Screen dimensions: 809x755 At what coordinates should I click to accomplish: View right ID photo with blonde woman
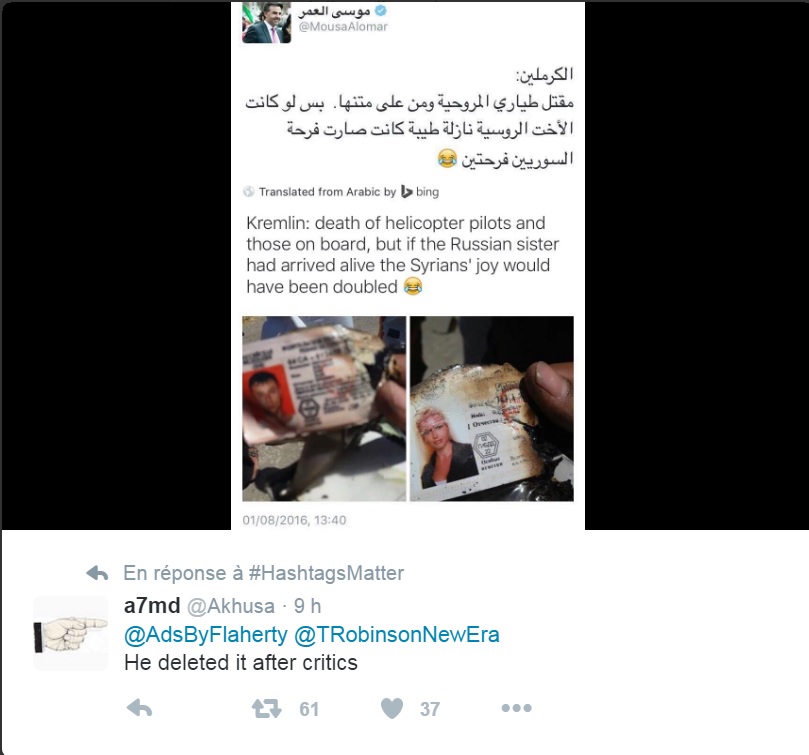click(x=492, y=408)
